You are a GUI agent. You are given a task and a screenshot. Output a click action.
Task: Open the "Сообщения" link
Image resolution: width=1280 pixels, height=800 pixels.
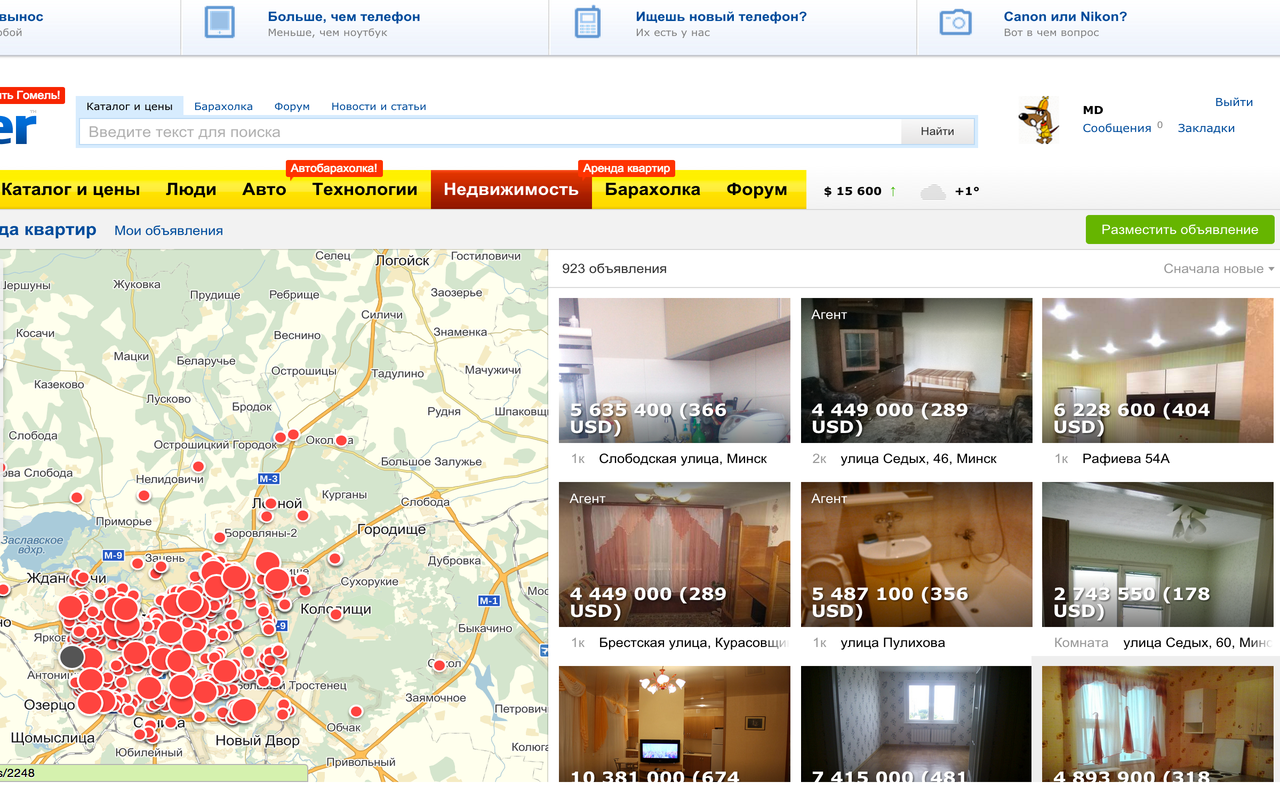pyautogui.click(x=1117, y=128)
